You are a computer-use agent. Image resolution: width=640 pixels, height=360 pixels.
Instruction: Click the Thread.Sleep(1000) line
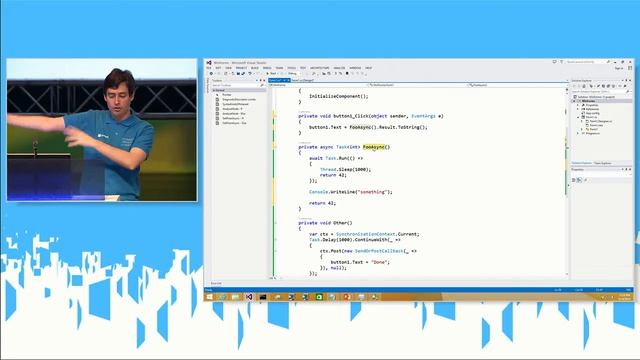pyautogui.click(x=345, y=169)
